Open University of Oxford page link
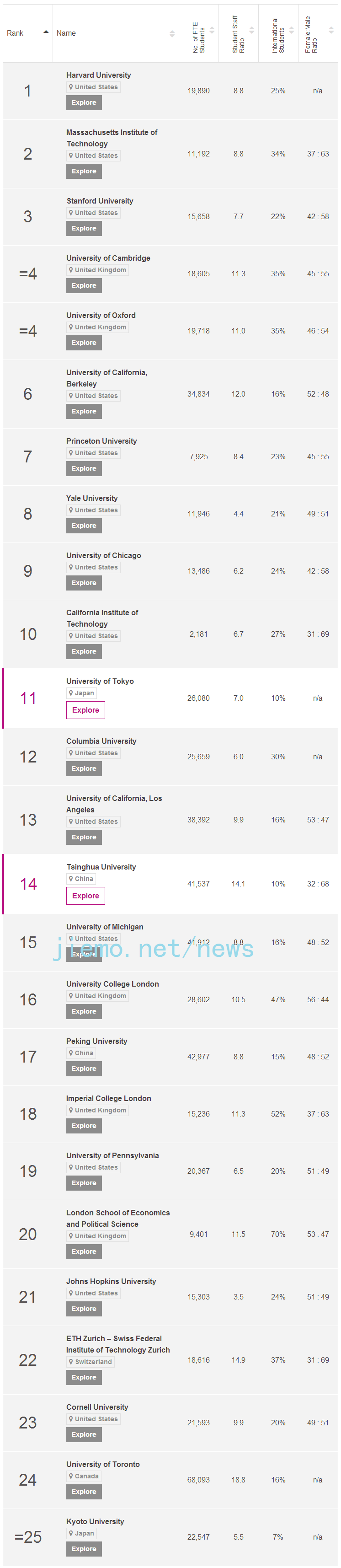Viewport: 341px width, 1568px height. coord(101,315)
